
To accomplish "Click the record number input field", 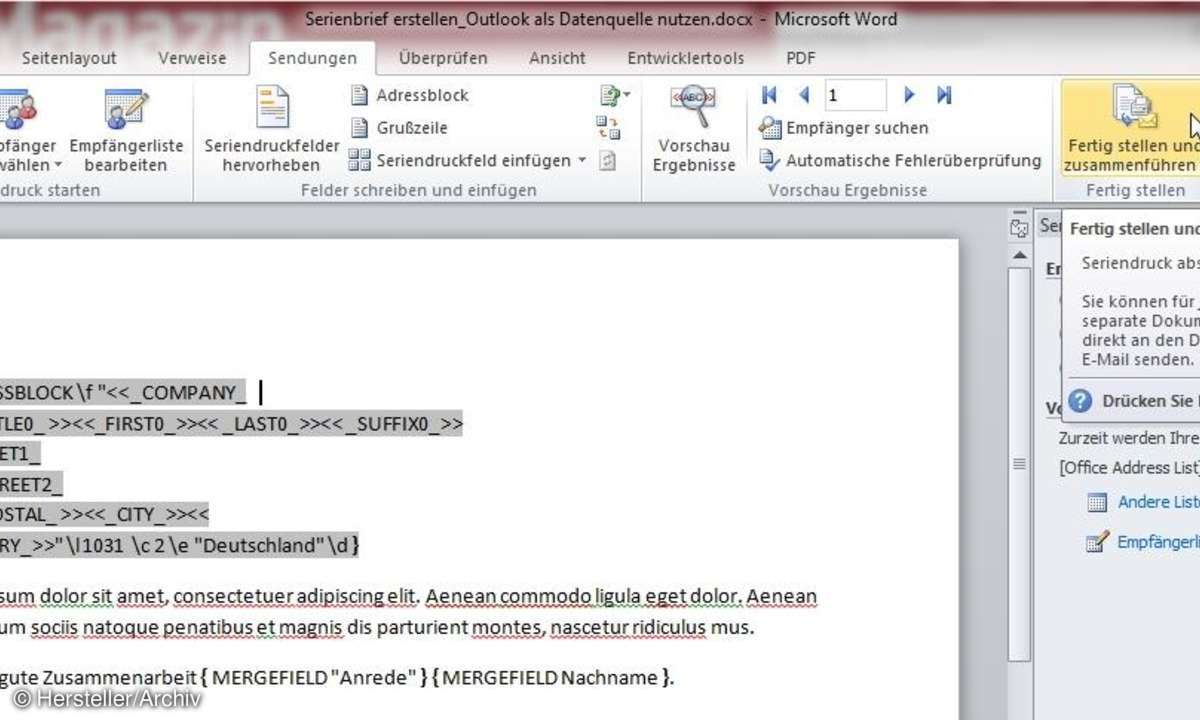I will point(855,96).
